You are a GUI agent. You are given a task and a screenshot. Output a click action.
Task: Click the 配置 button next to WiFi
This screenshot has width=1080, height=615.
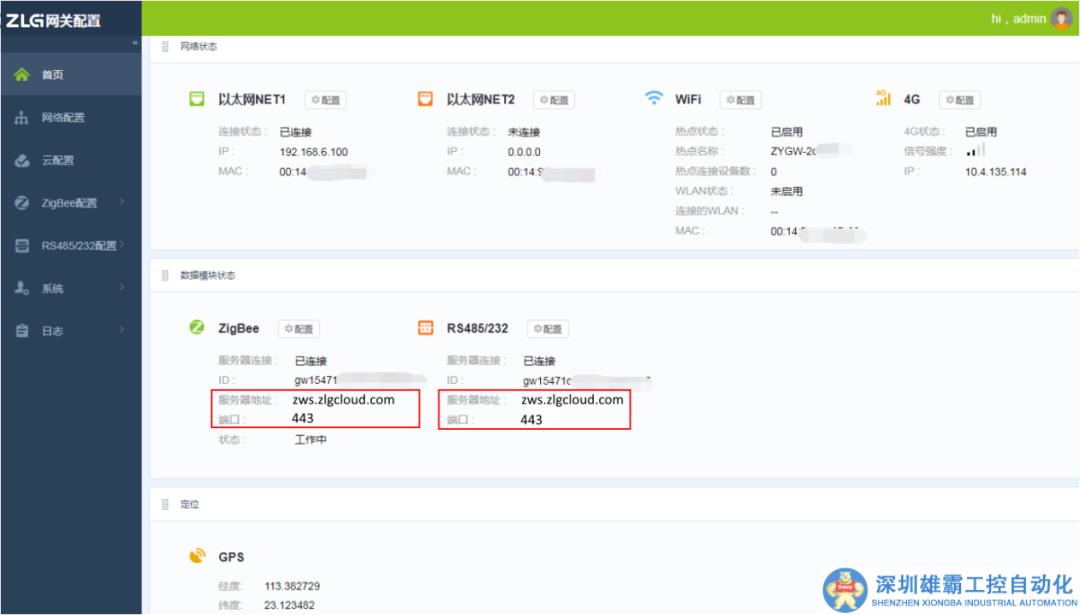coord(741,99)
